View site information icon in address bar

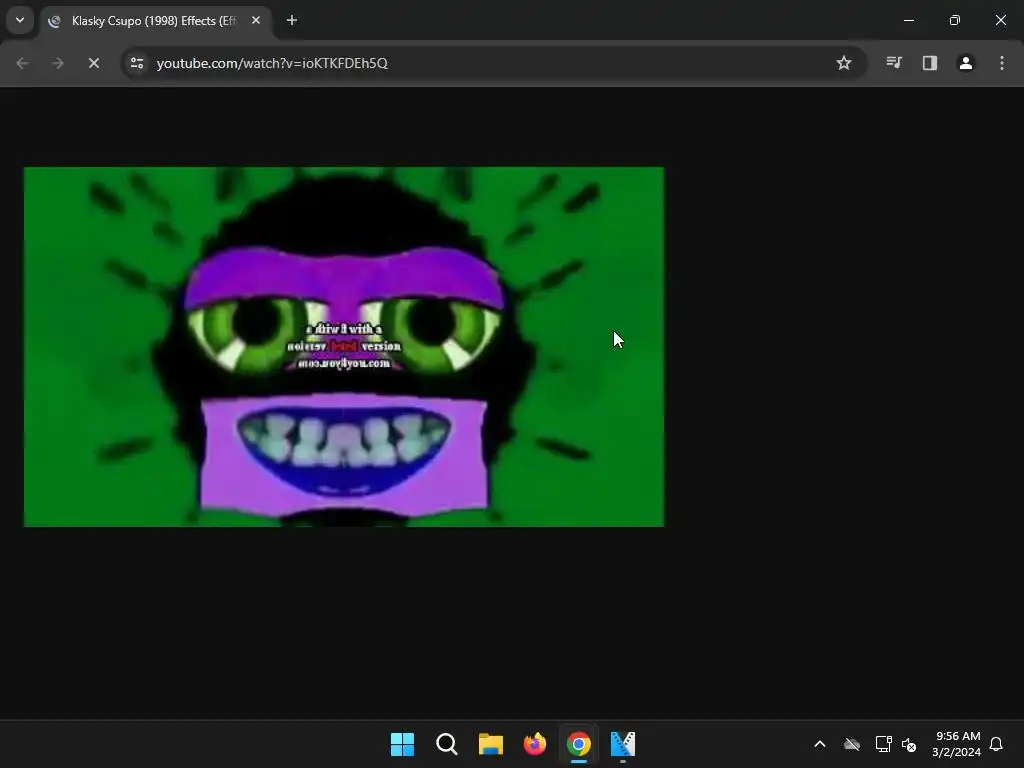(x=137, y=63)
